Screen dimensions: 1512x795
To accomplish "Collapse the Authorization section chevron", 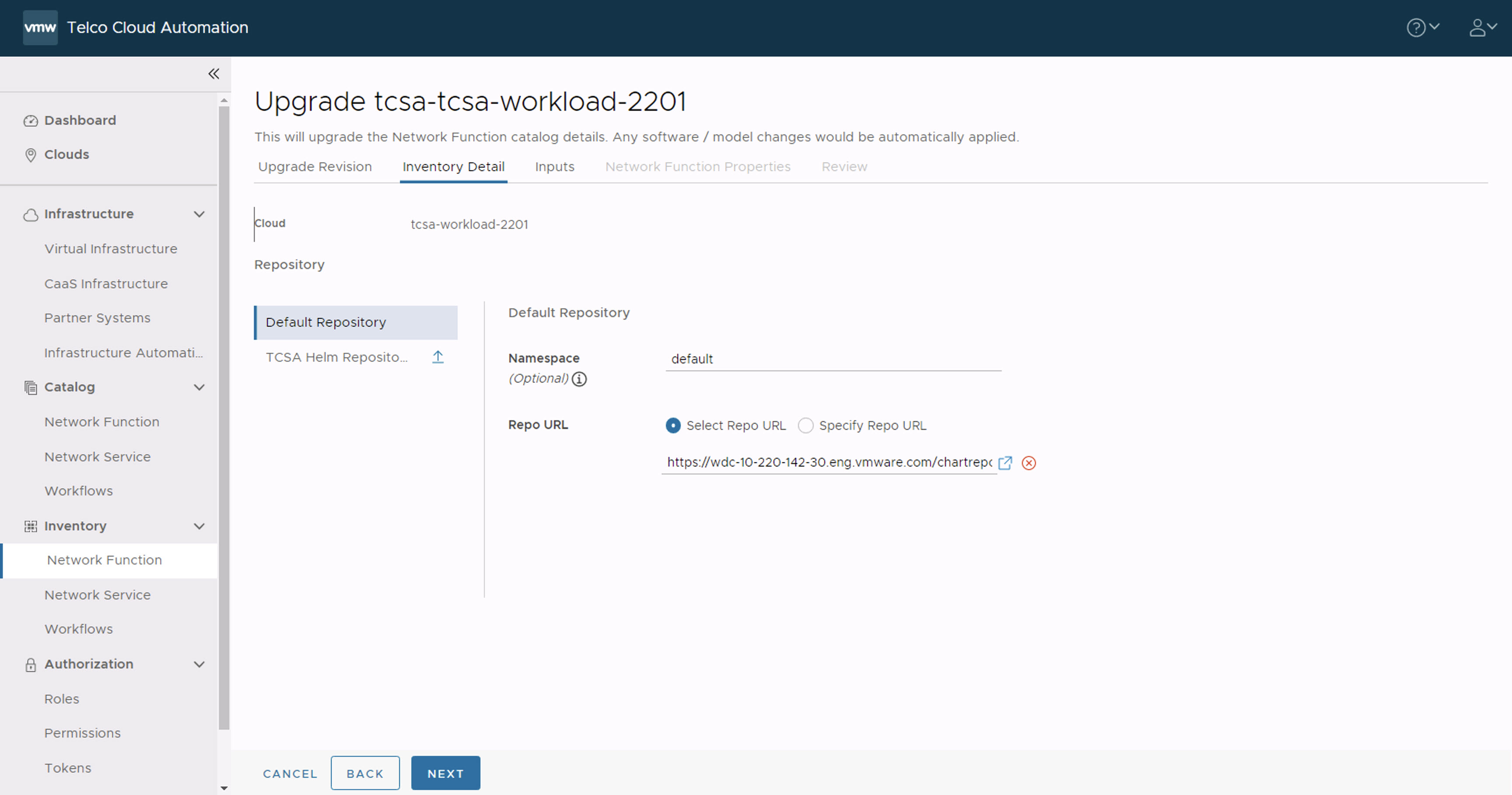I will point(199,665).
